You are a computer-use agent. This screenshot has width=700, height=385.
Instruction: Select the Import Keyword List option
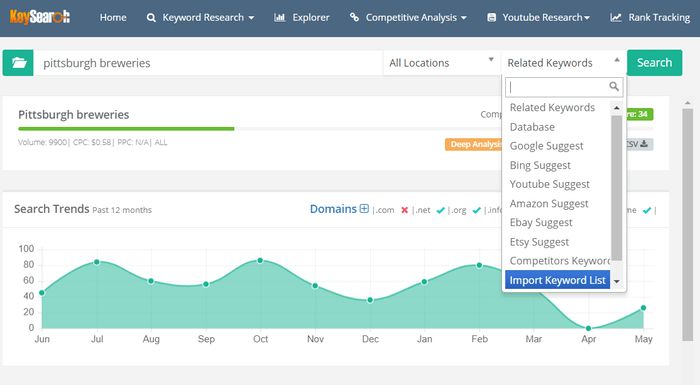[558, 280]
